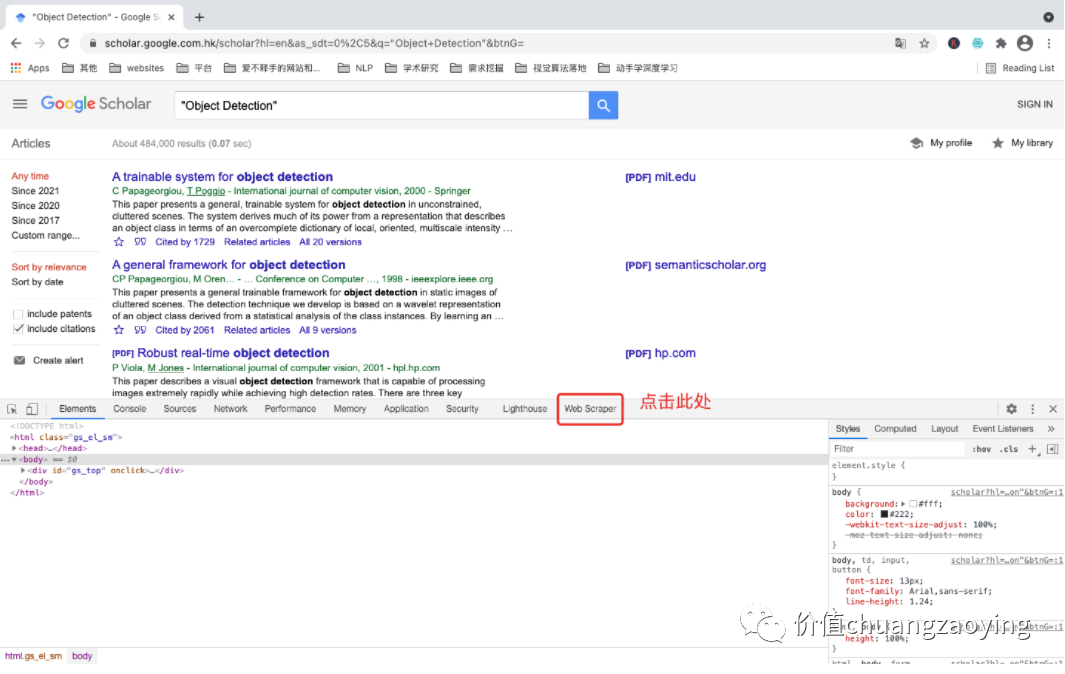The width and height of the screenshot is (1065, 674).
Task: Open the Chrome profile avatar
Action: point(1024,43)
